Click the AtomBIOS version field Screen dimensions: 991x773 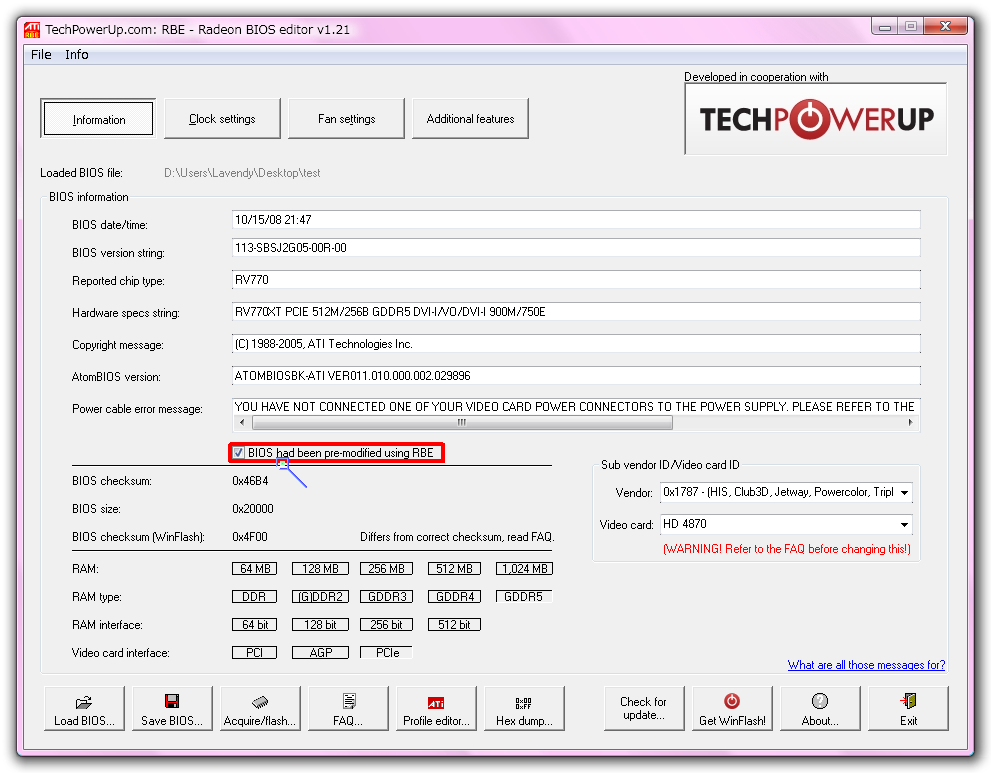tap(576, 375)
